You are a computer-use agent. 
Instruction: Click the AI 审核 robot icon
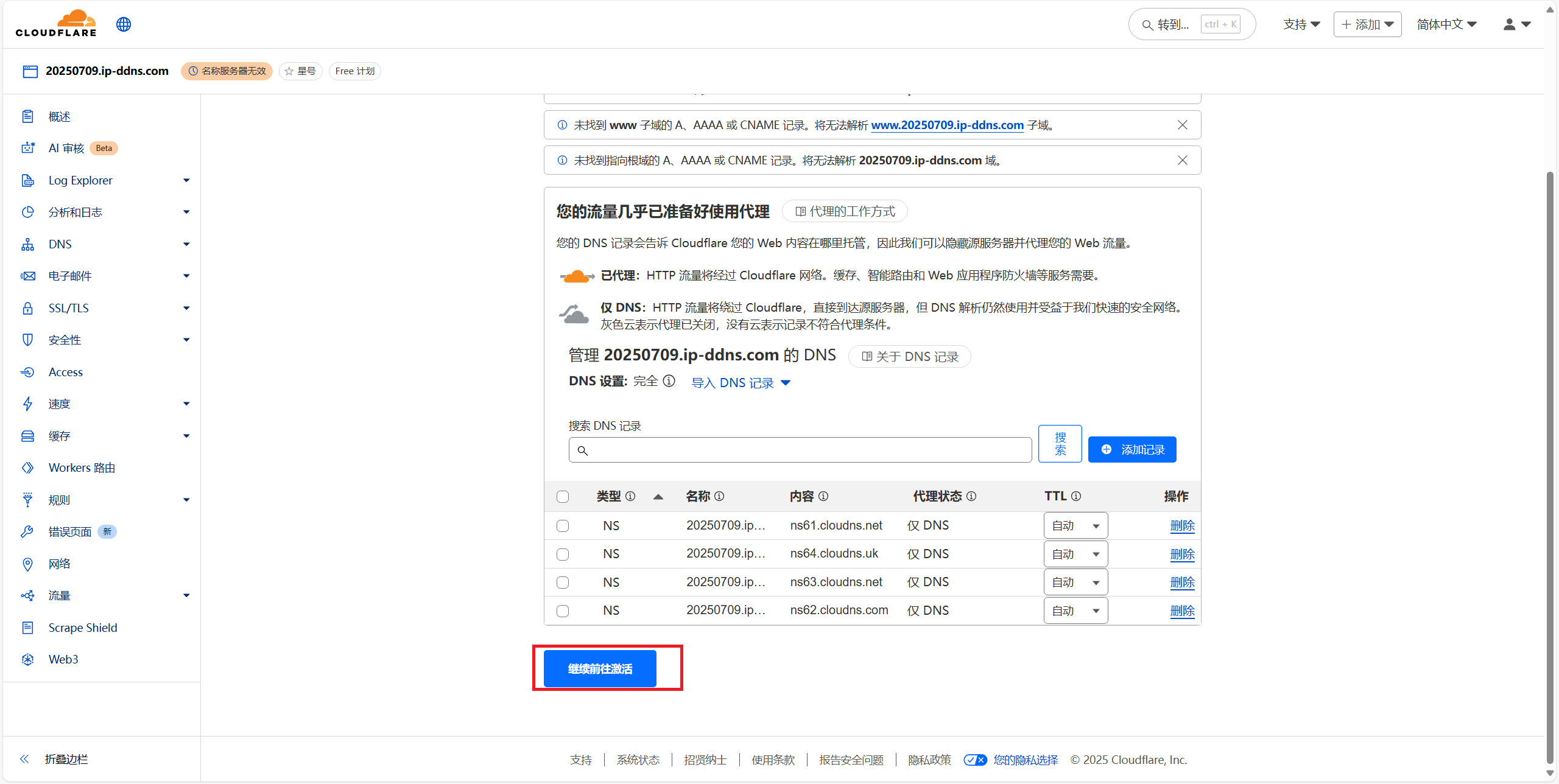[27, 148]
